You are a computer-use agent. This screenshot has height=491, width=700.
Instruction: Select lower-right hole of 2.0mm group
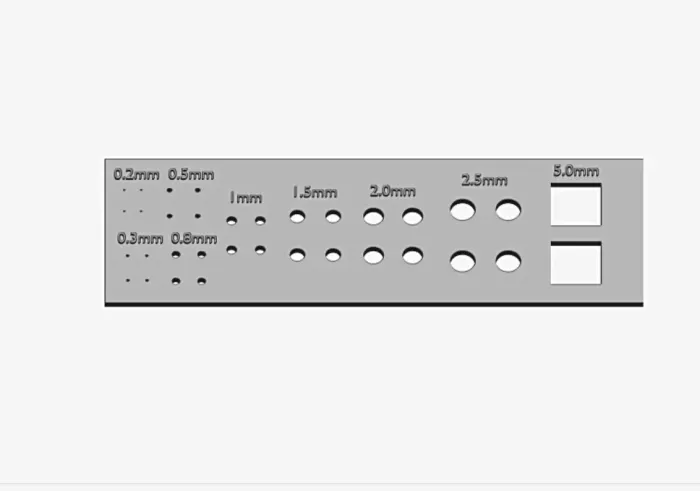pos(412,256)
